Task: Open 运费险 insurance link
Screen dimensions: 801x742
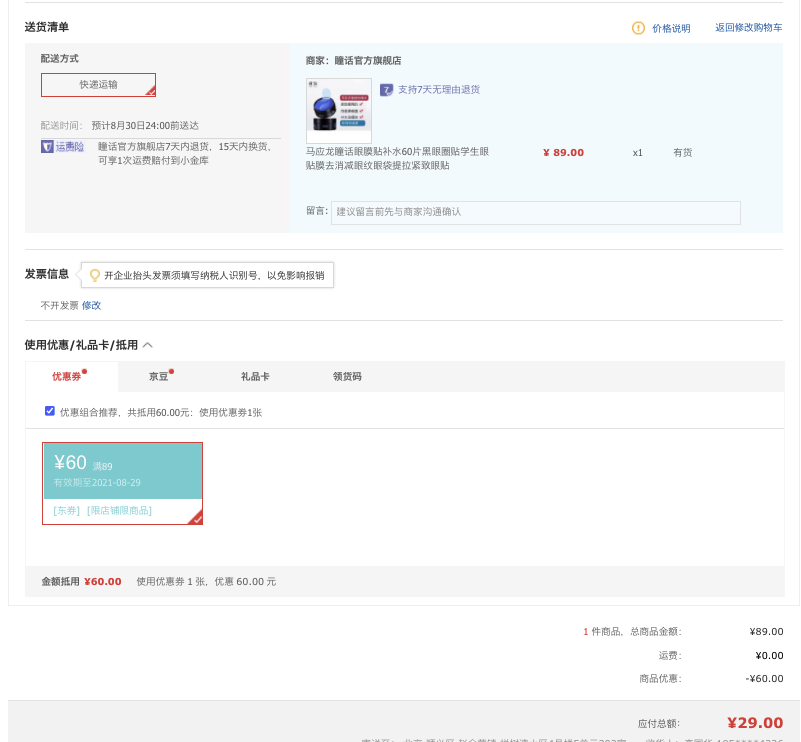Action: click(69, 147)
